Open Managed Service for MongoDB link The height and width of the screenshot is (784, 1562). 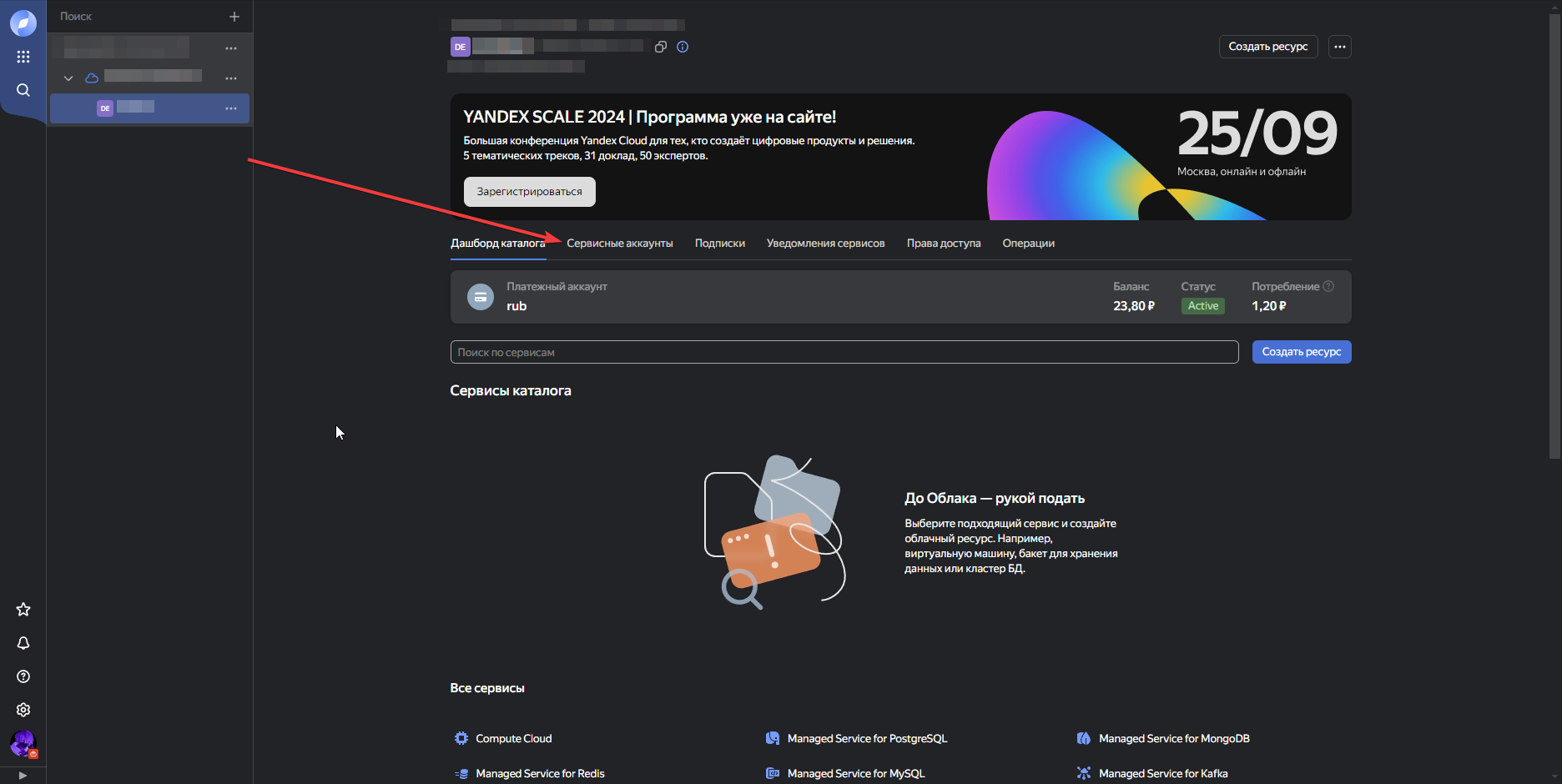point(1174,738)
